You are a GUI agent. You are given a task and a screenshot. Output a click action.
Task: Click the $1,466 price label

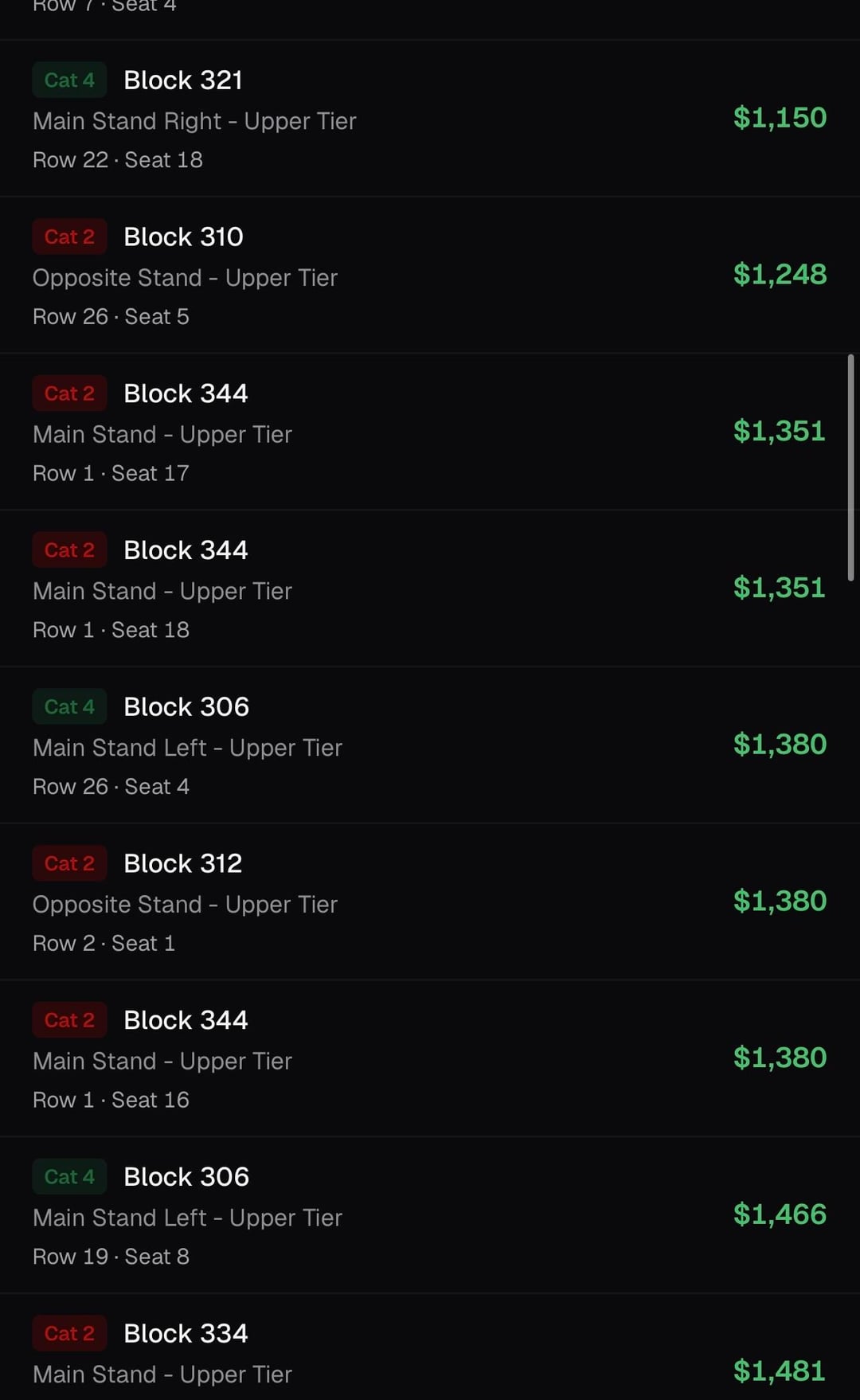pyautogui.click(x=780, y=1214)
